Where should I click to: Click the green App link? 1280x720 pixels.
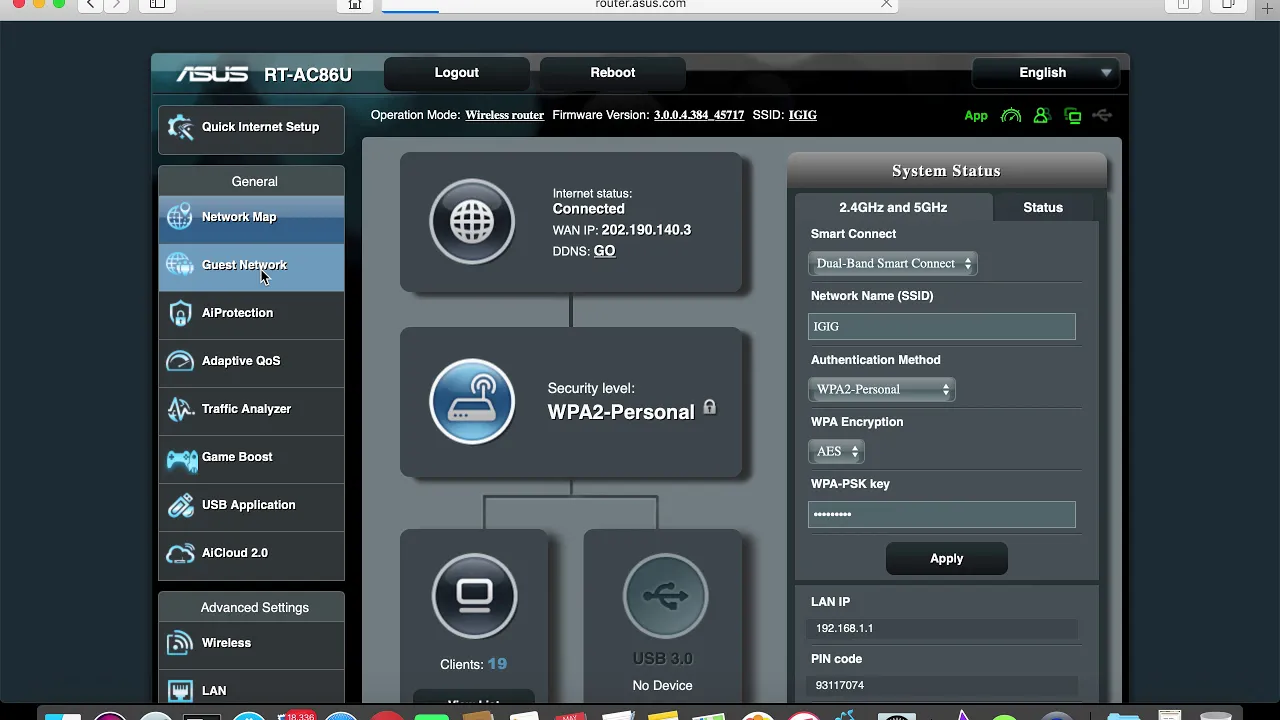pos(976,116)
